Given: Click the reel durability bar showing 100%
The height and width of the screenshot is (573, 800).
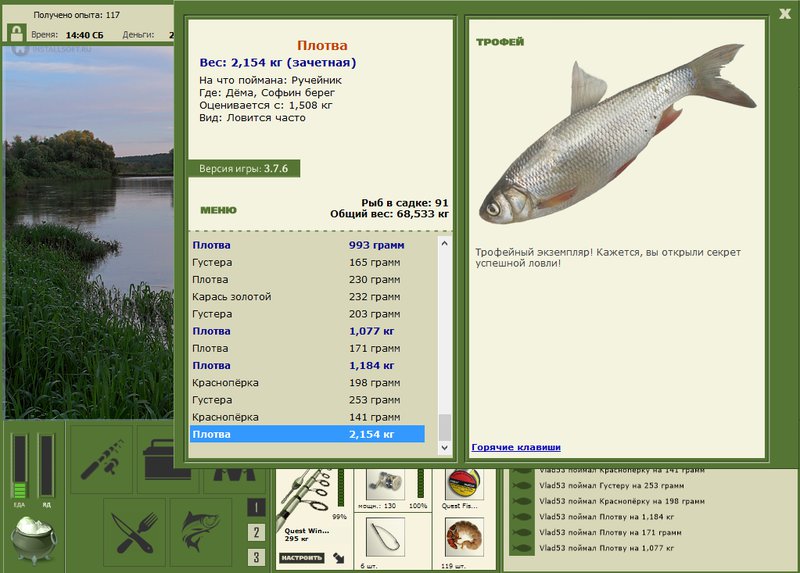Looking at the screenshot, I should [421, 483].
